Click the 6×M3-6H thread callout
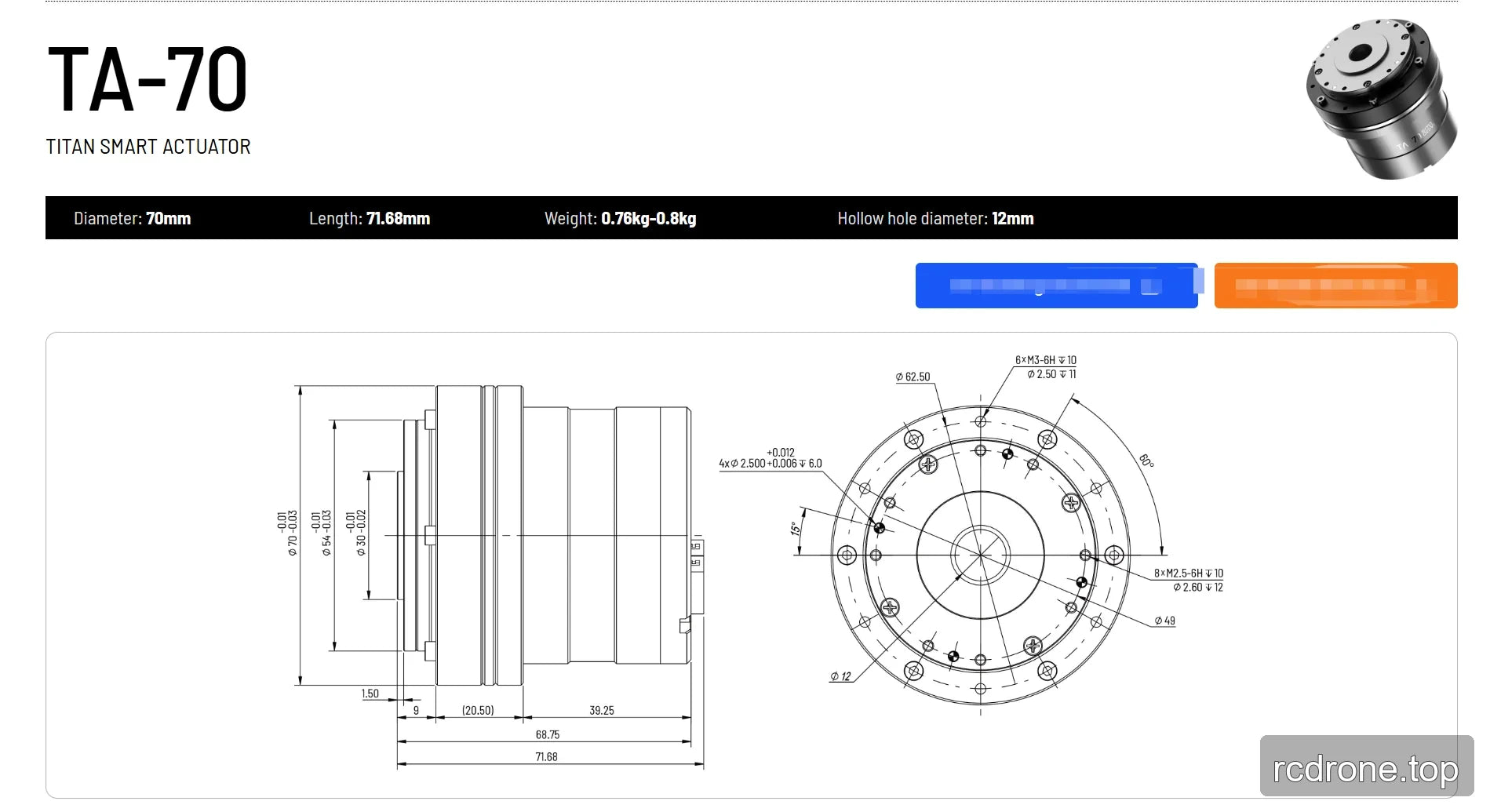The height and width of the screenshot is (812, 1490). click(x=1046, y=360)
